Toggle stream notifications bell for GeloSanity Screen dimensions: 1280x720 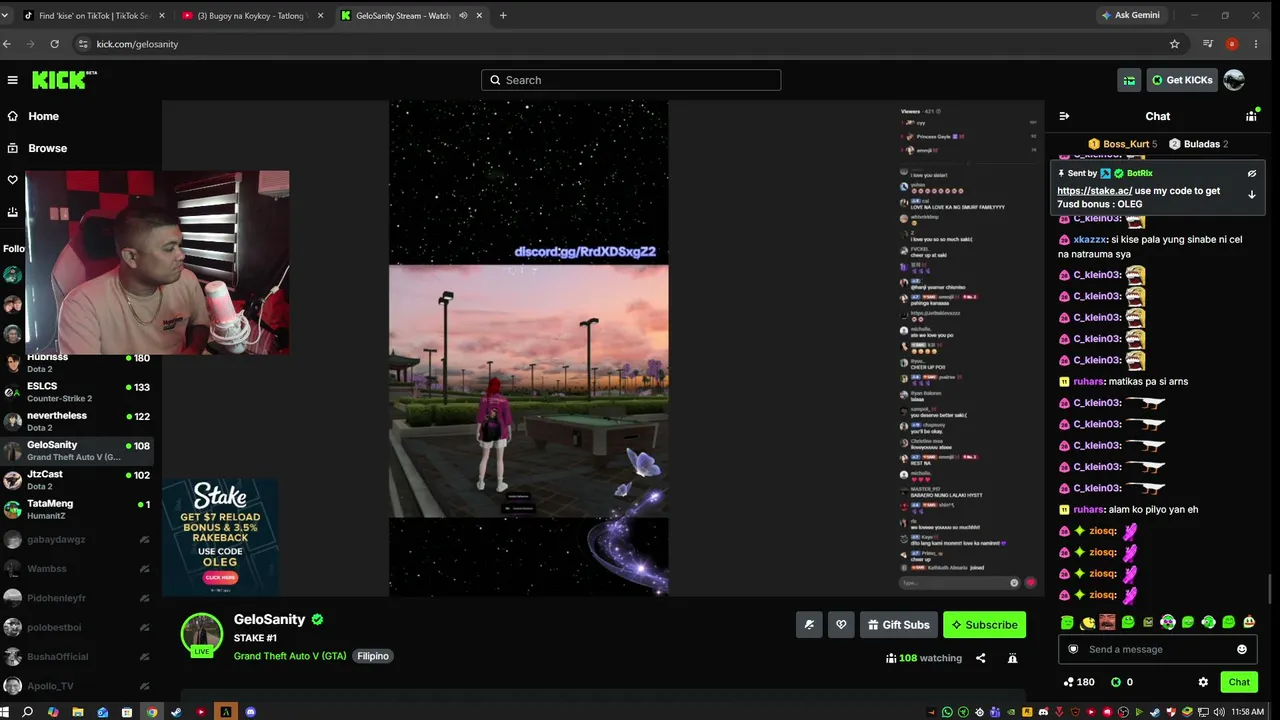click(x=809, y=625)
